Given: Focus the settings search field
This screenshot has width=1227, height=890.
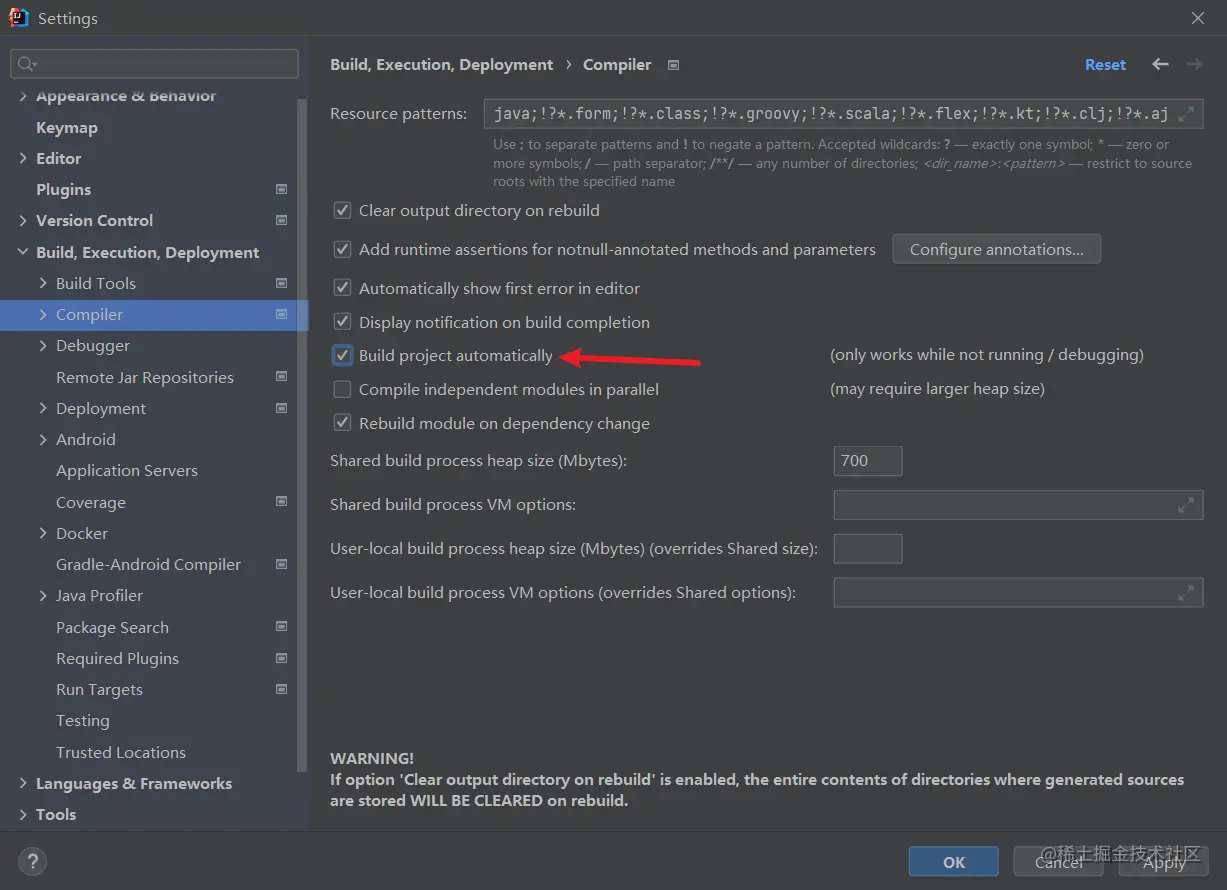Looking at the screenshot, I should tap(154, 64).
